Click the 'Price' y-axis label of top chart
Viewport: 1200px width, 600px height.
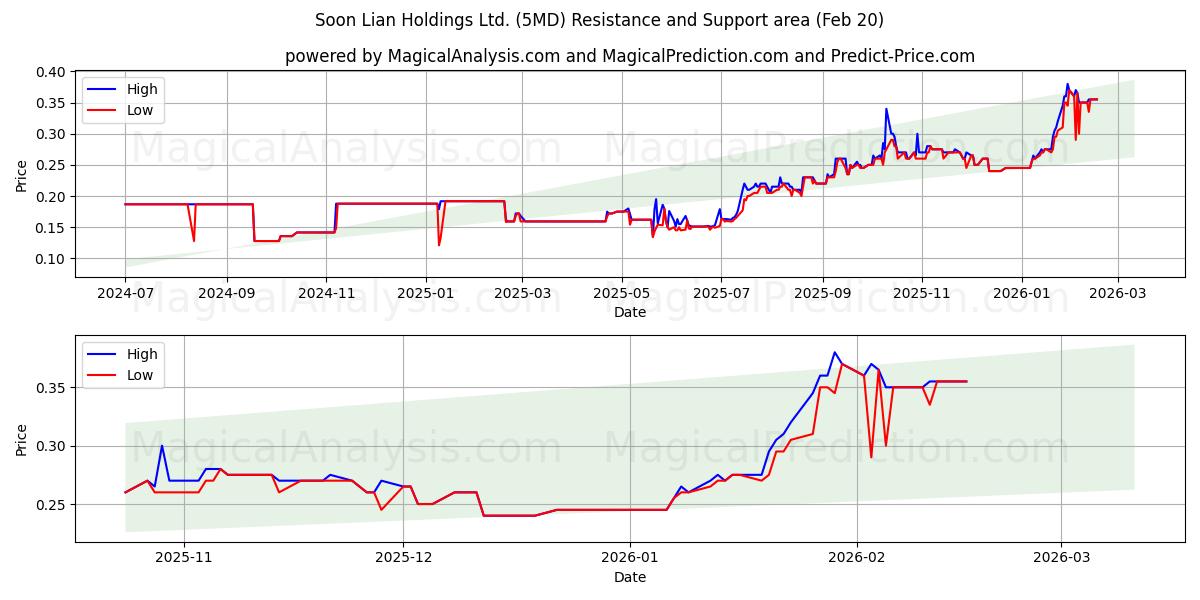22,175
